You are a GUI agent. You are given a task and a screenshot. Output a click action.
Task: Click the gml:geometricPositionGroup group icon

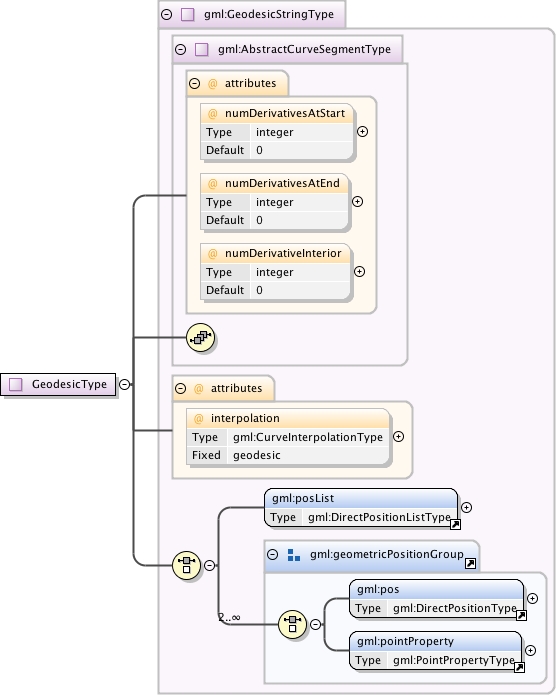point(294,555)
